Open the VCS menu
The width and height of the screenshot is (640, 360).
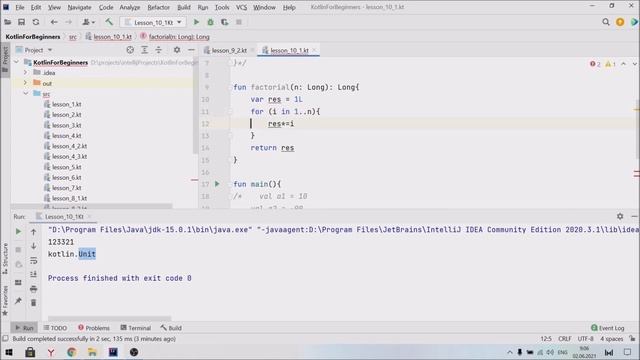click(241, 7)
